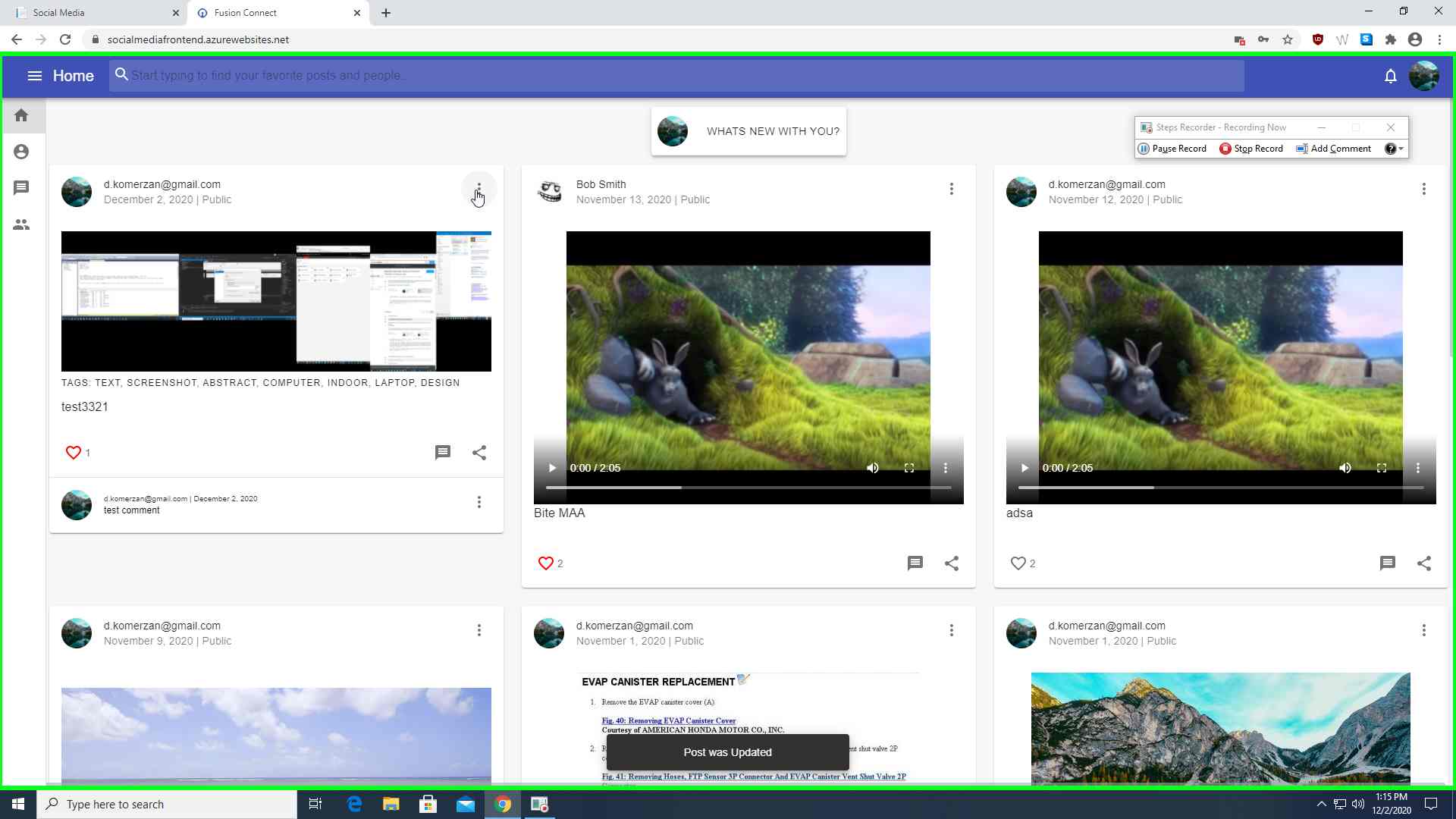Open the hamburger navigation menu
Screen dimensions: 1456x819
(34, 76)
